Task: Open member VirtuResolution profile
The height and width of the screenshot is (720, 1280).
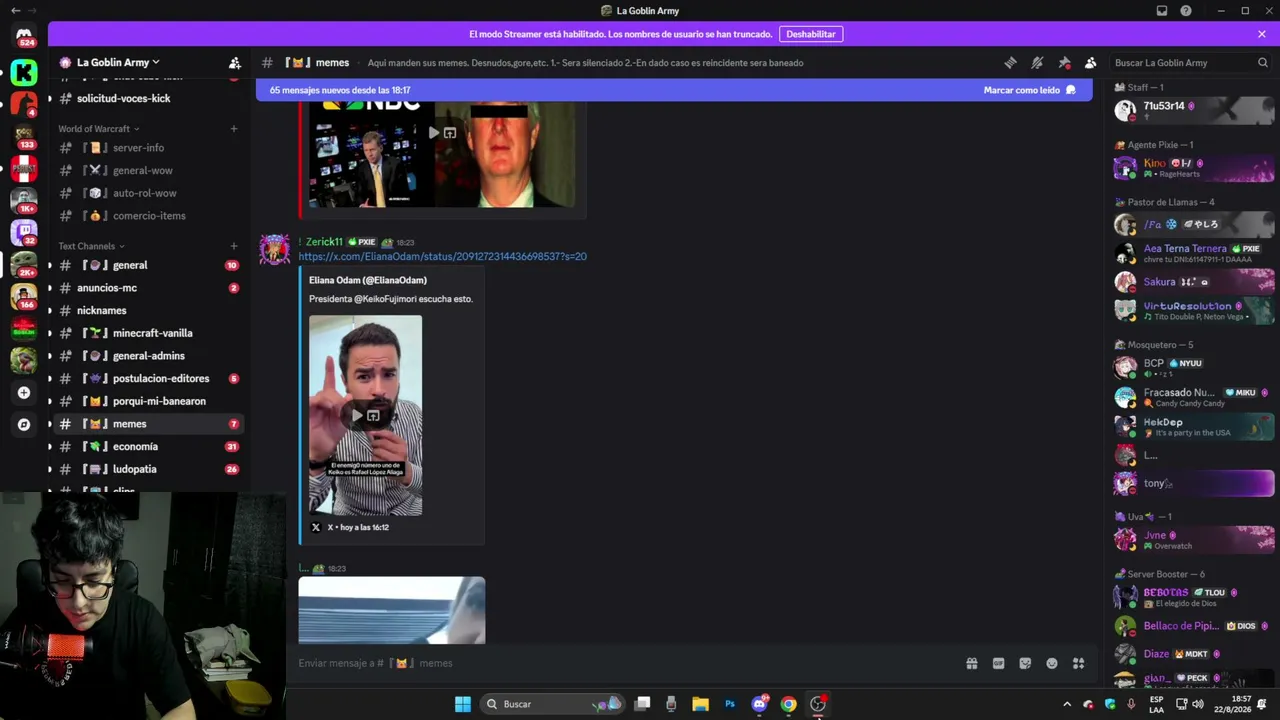Action: point(1194,310)
